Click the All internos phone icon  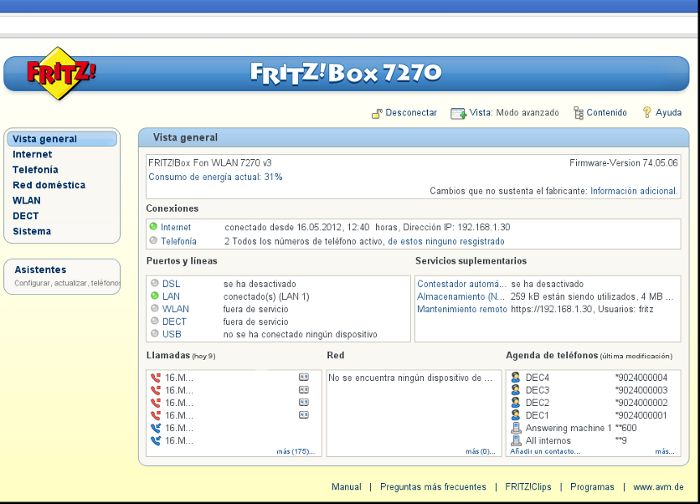515,440
